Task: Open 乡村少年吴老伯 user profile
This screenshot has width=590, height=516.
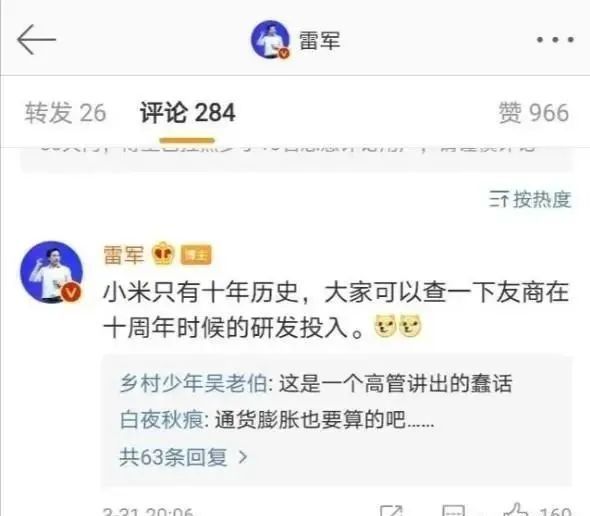Action: click(193, 384)
